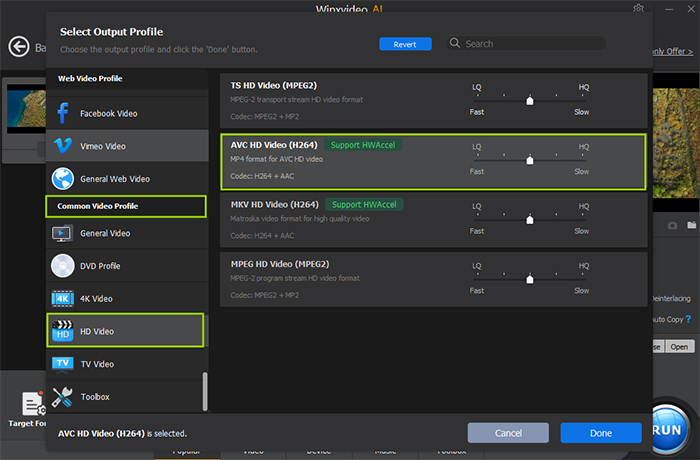Open the settings gear in the title bar

[638, 8]
